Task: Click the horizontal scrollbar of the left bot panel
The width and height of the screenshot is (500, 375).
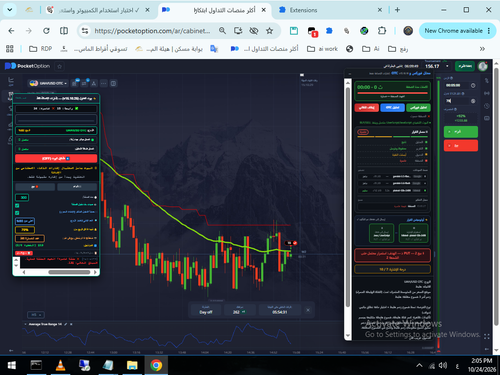Action: (x=69, y=272)
